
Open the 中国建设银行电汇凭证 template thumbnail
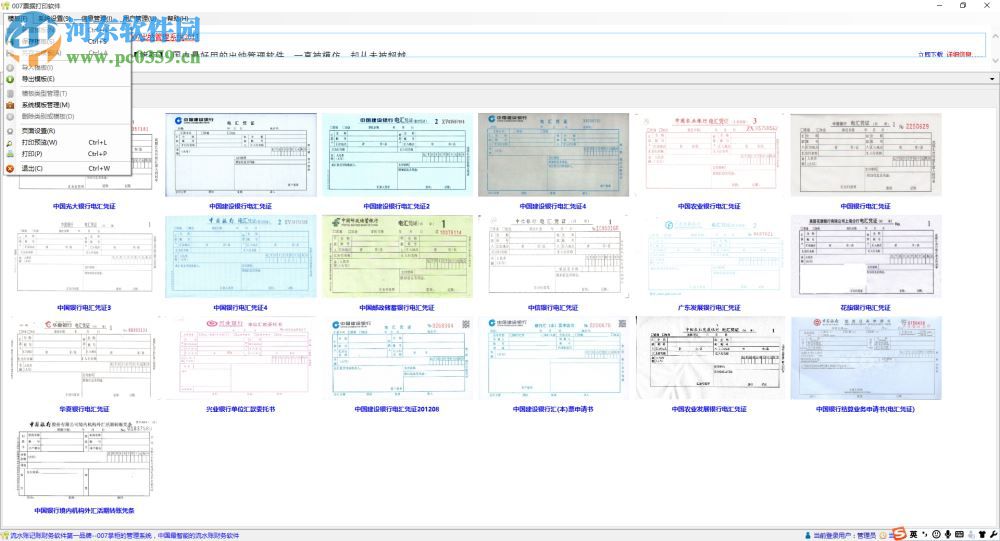click(240, 155)
